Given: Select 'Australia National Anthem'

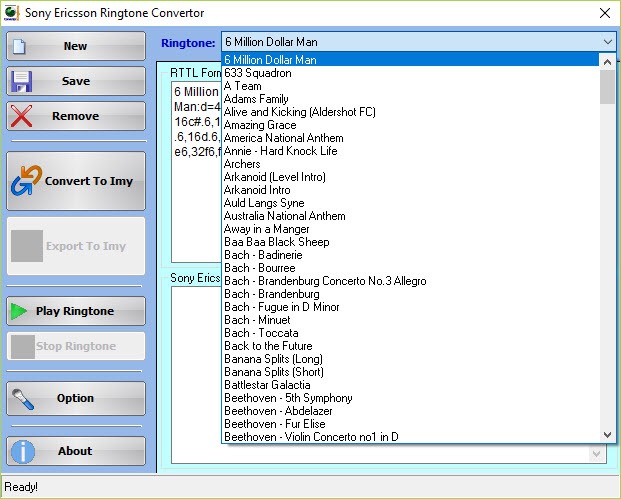Looking at the screenshot, I should click(x=410, y=216).
